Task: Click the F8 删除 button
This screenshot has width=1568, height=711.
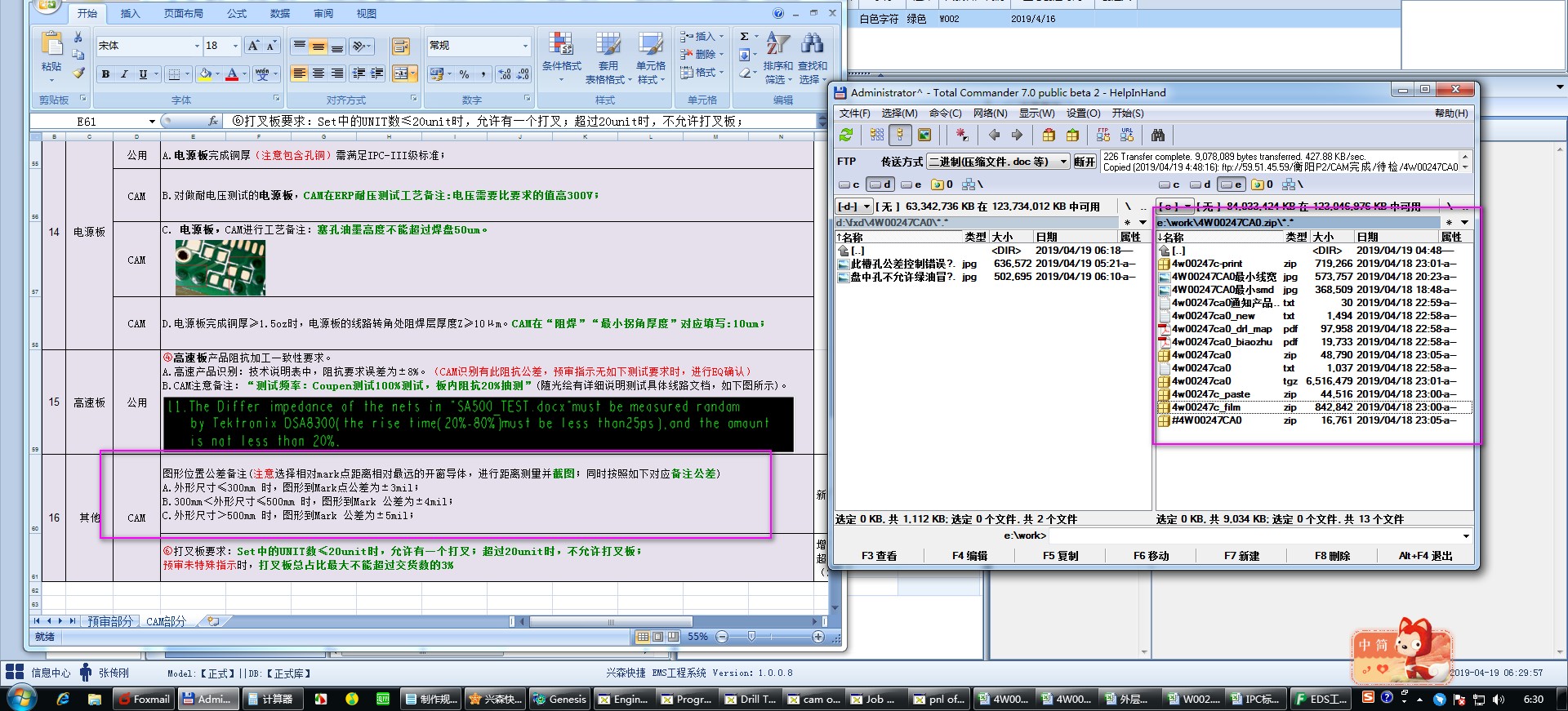Action: click(1332, 556)
